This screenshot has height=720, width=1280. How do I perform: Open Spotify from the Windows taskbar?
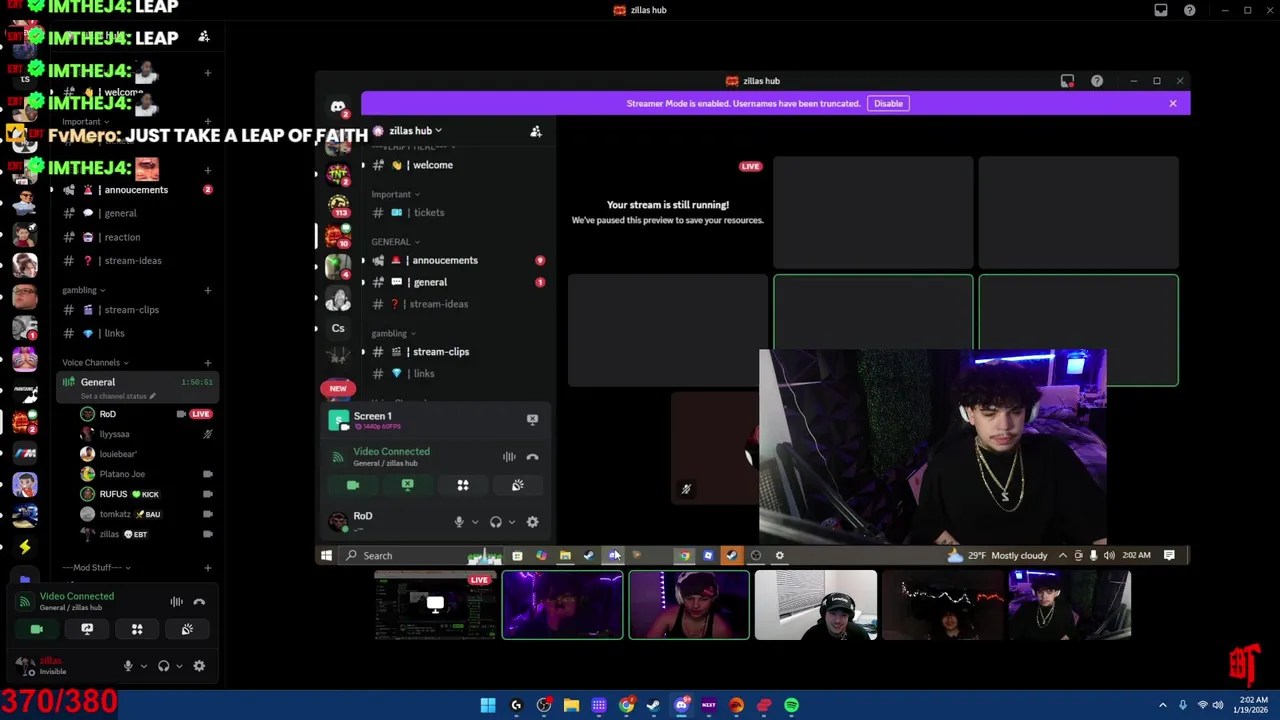[791, 705]
